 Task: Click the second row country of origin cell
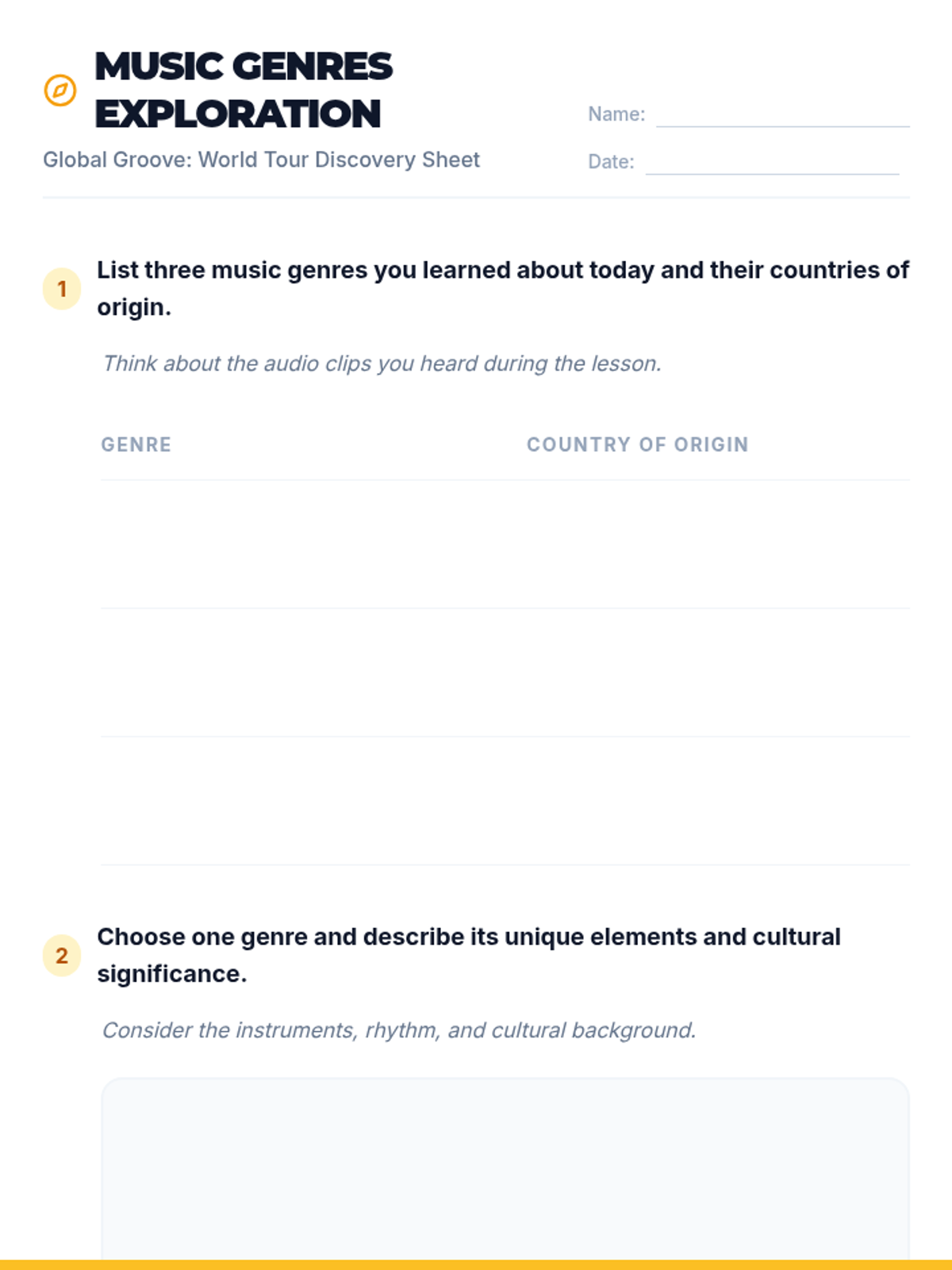click(717, 673)
